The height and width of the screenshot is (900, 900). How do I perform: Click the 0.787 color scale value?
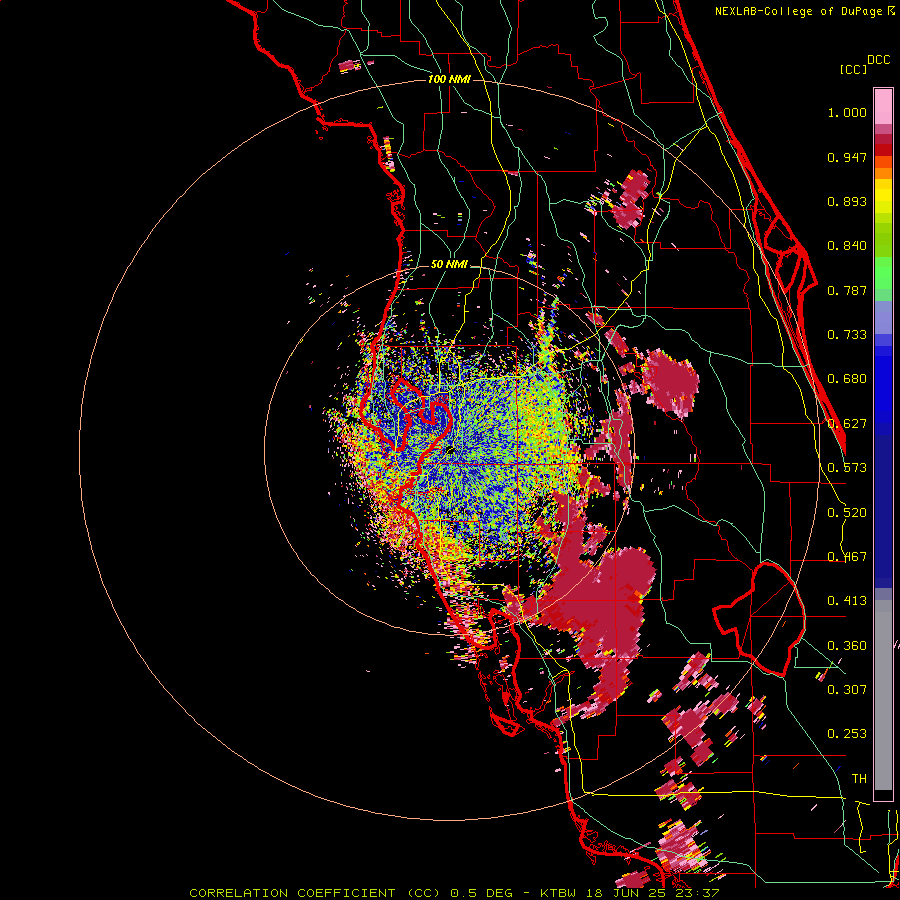tap(847, 290)
